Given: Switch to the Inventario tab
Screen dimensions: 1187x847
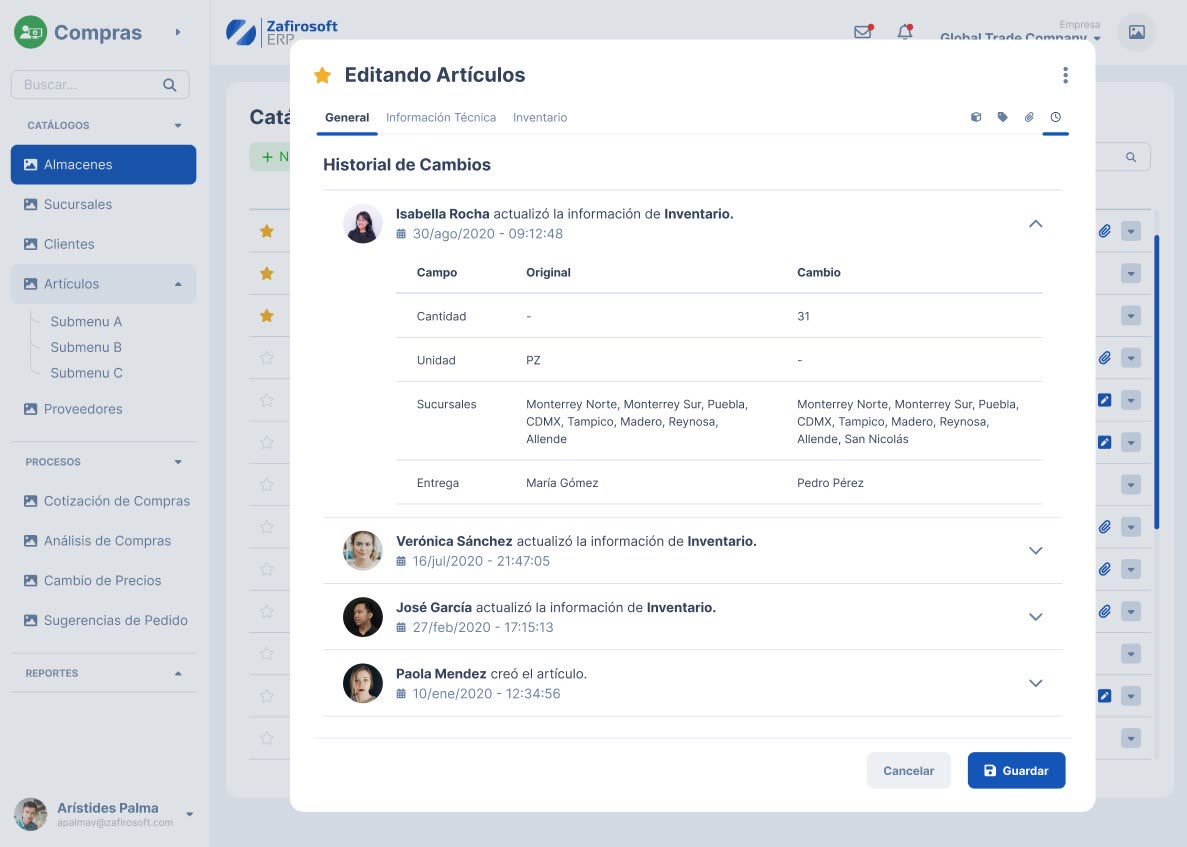Looking at the screenshot, I should click(x=540, y=117).
